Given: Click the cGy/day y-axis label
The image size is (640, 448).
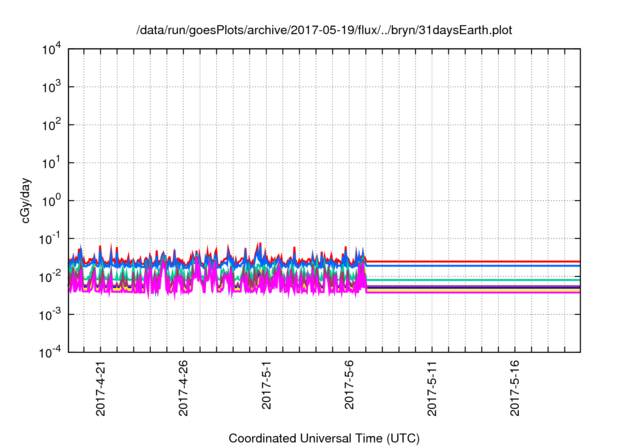Looking at the screenshot, I should coord(30,201).
